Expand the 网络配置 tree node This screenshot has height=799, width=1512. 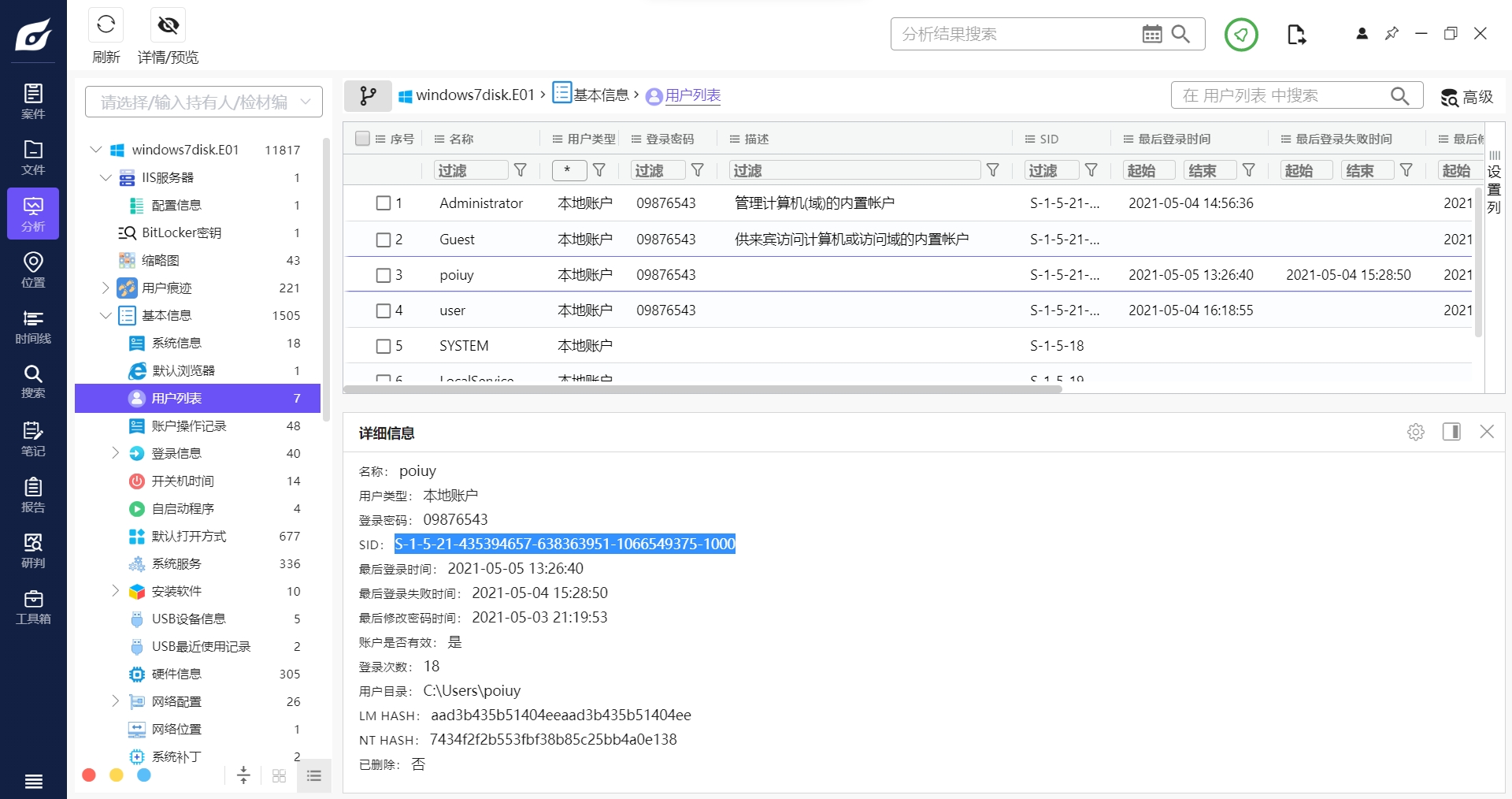[115, 701]
